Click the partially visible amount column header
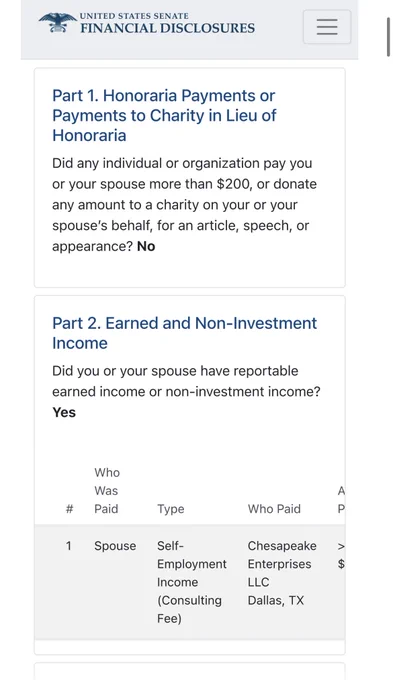The image size is (393, 680). (x=341, y=500)
